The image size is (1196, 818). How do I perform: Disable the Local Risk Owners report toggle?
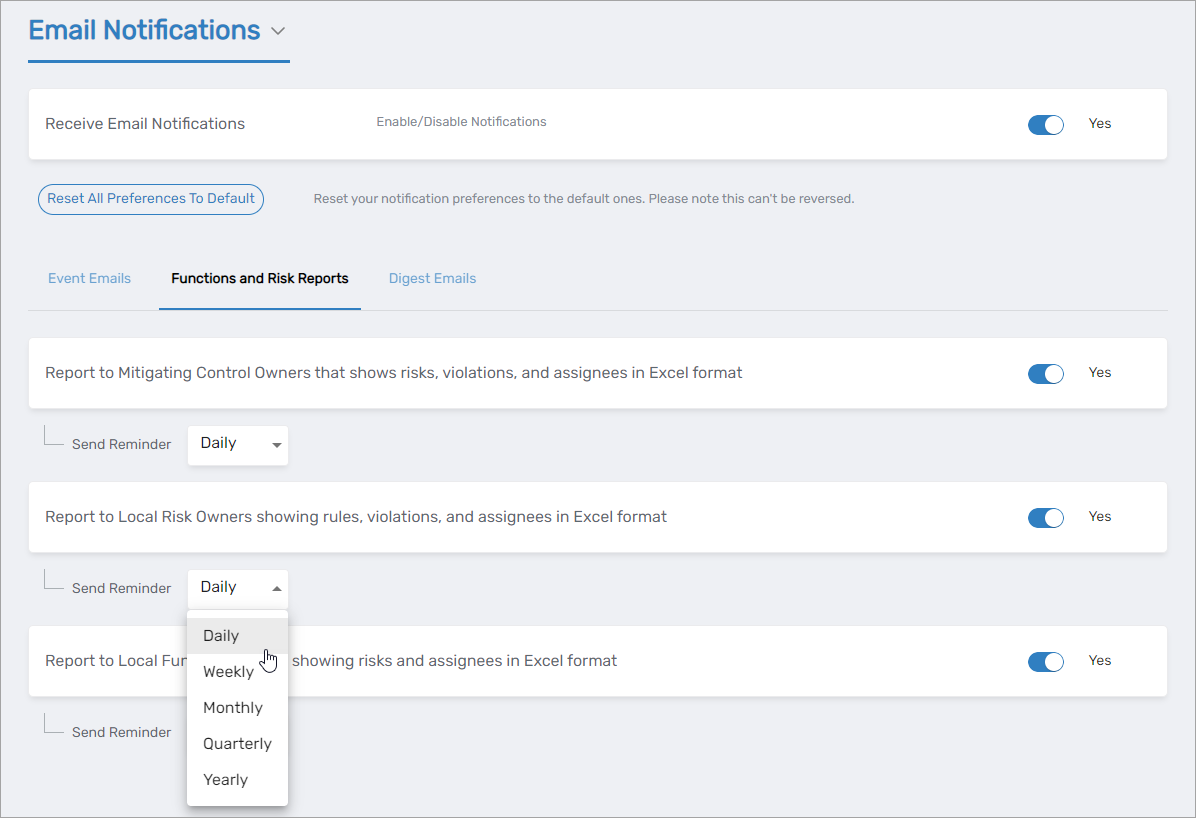(1045, 517)
